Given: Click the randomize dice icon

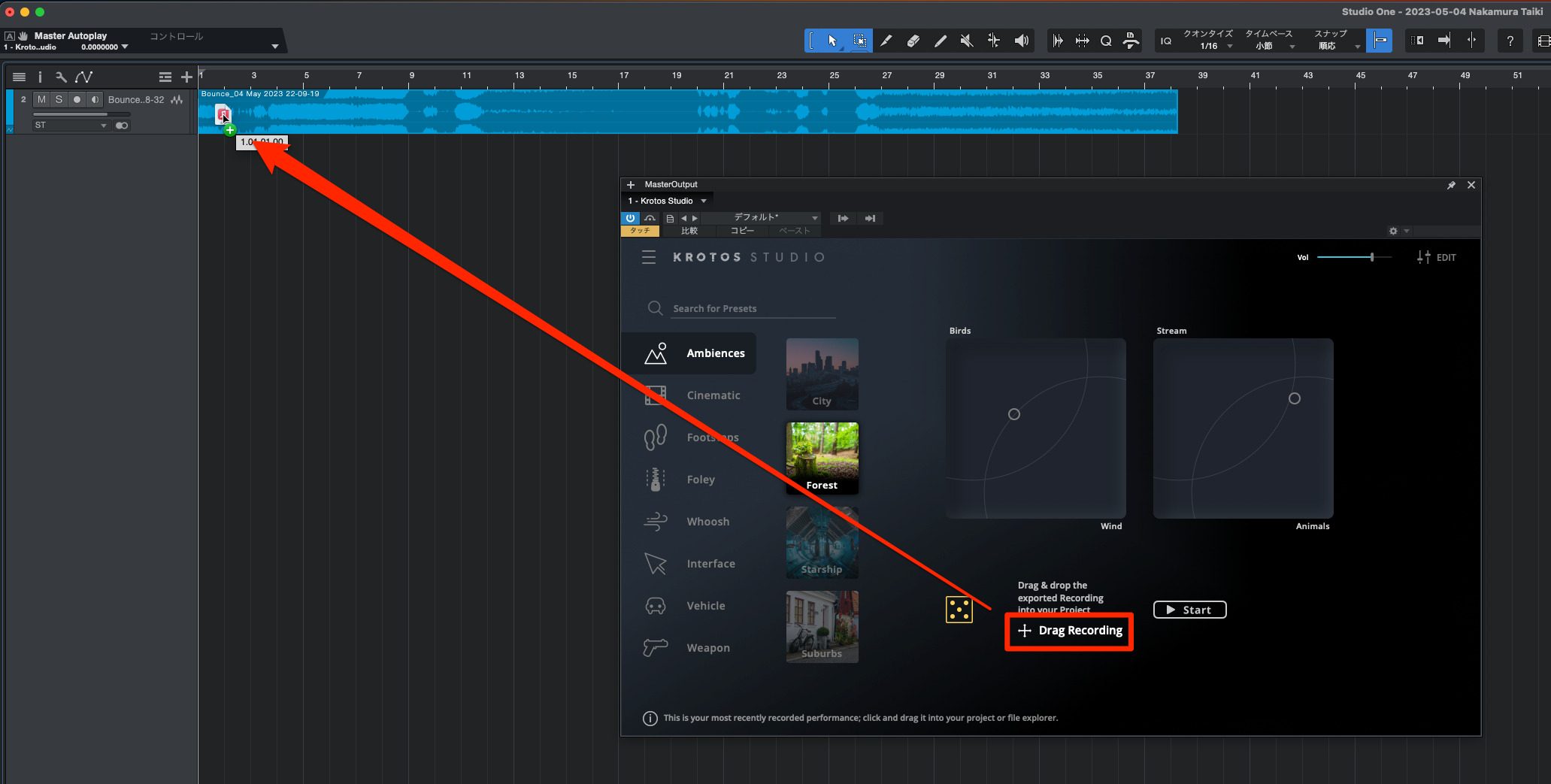Looking at the screenshot, I should (x=959, y=610).
